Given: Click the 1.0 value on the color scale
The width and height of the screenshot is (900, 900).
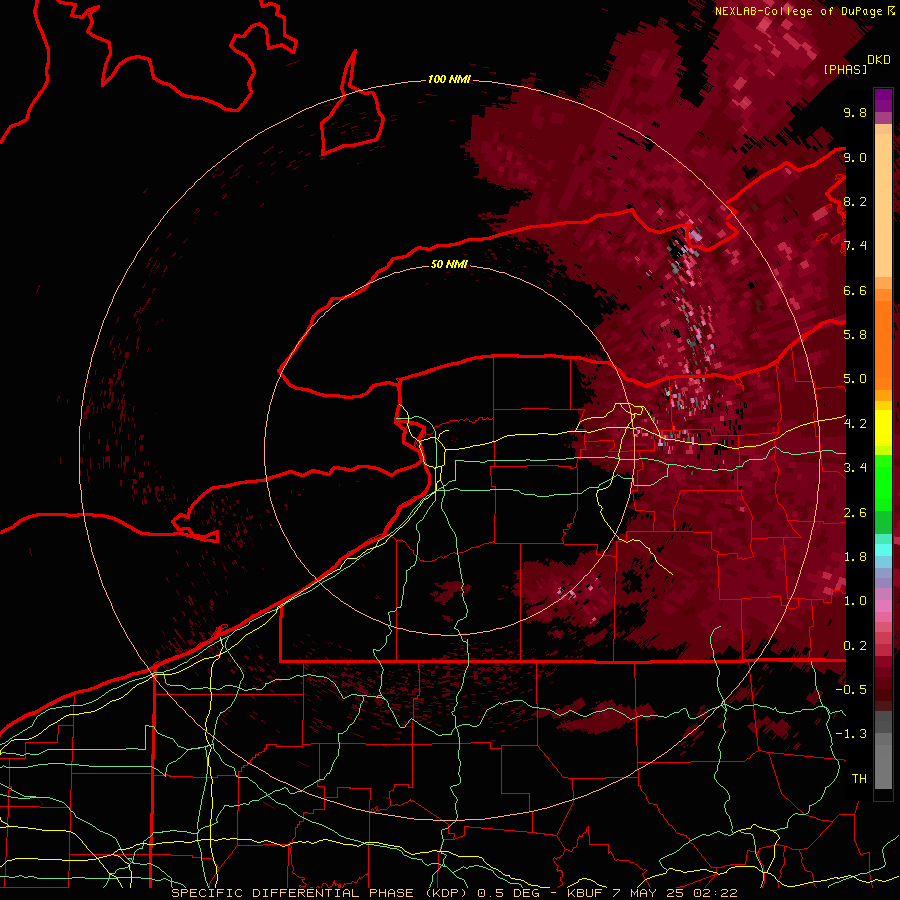Looking at the screenshot, I should [x=855, y=601].
